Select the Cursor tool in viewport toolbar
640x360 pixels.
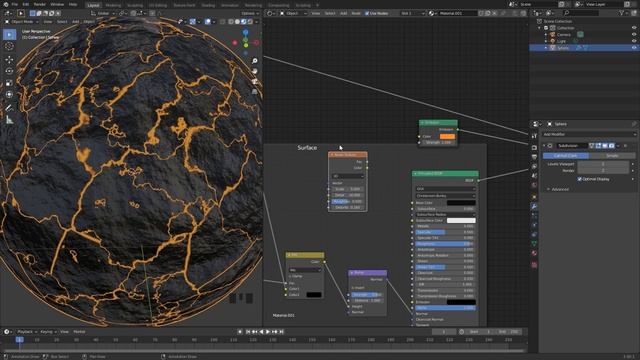pos(9,46)
